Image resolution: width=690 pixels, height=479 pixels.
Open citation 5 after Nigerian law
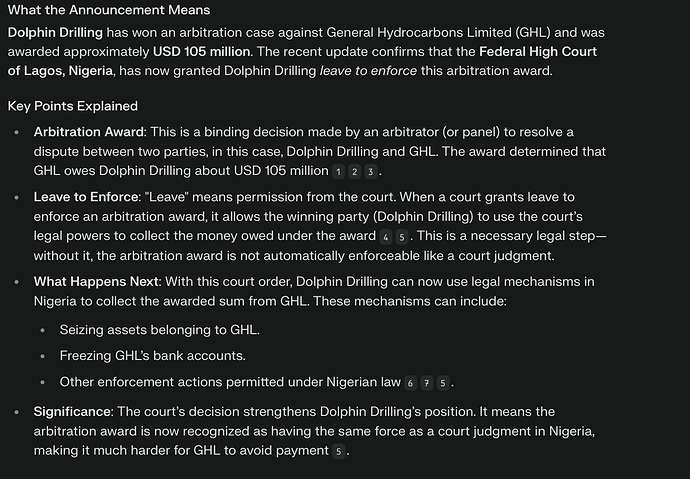point(443,383)
